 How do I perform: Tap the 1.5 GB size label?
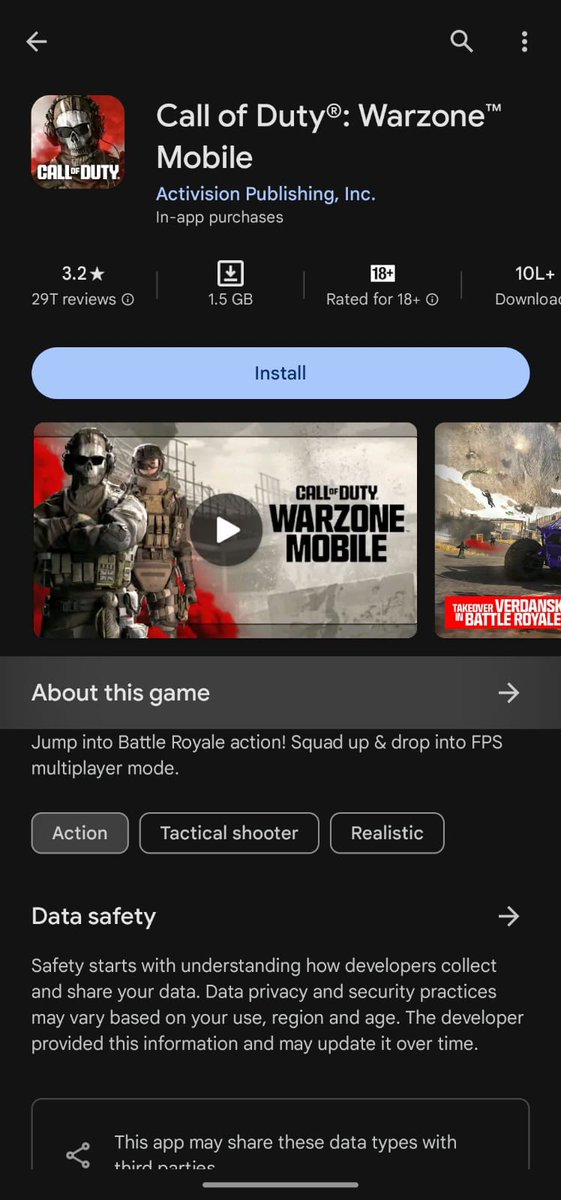(x=230, y=299)
